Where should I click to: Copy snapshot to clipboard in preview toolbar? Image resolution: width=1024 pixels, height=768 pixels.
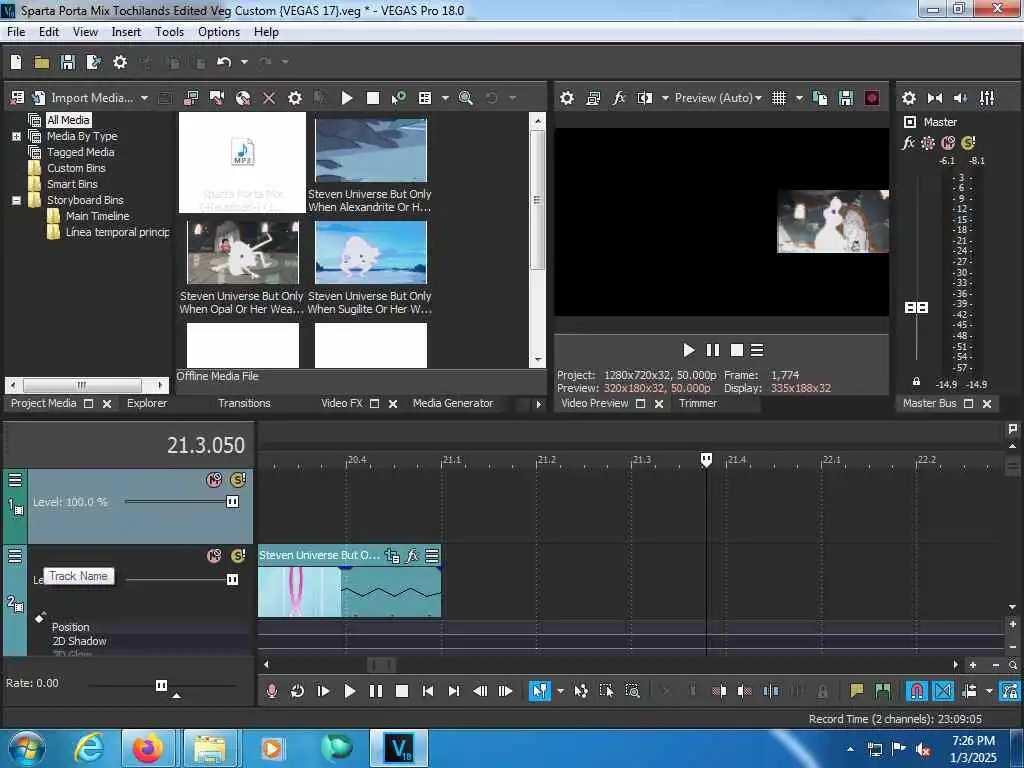820,98
